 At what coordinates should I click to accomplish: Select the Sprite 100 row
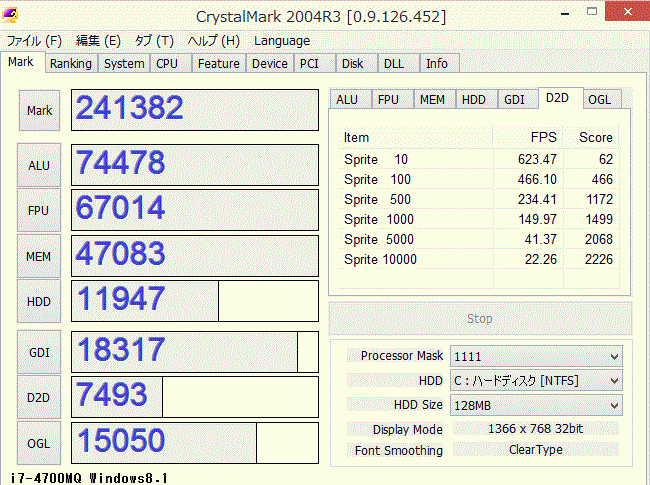pyautogui.click(x=479, y=179)
